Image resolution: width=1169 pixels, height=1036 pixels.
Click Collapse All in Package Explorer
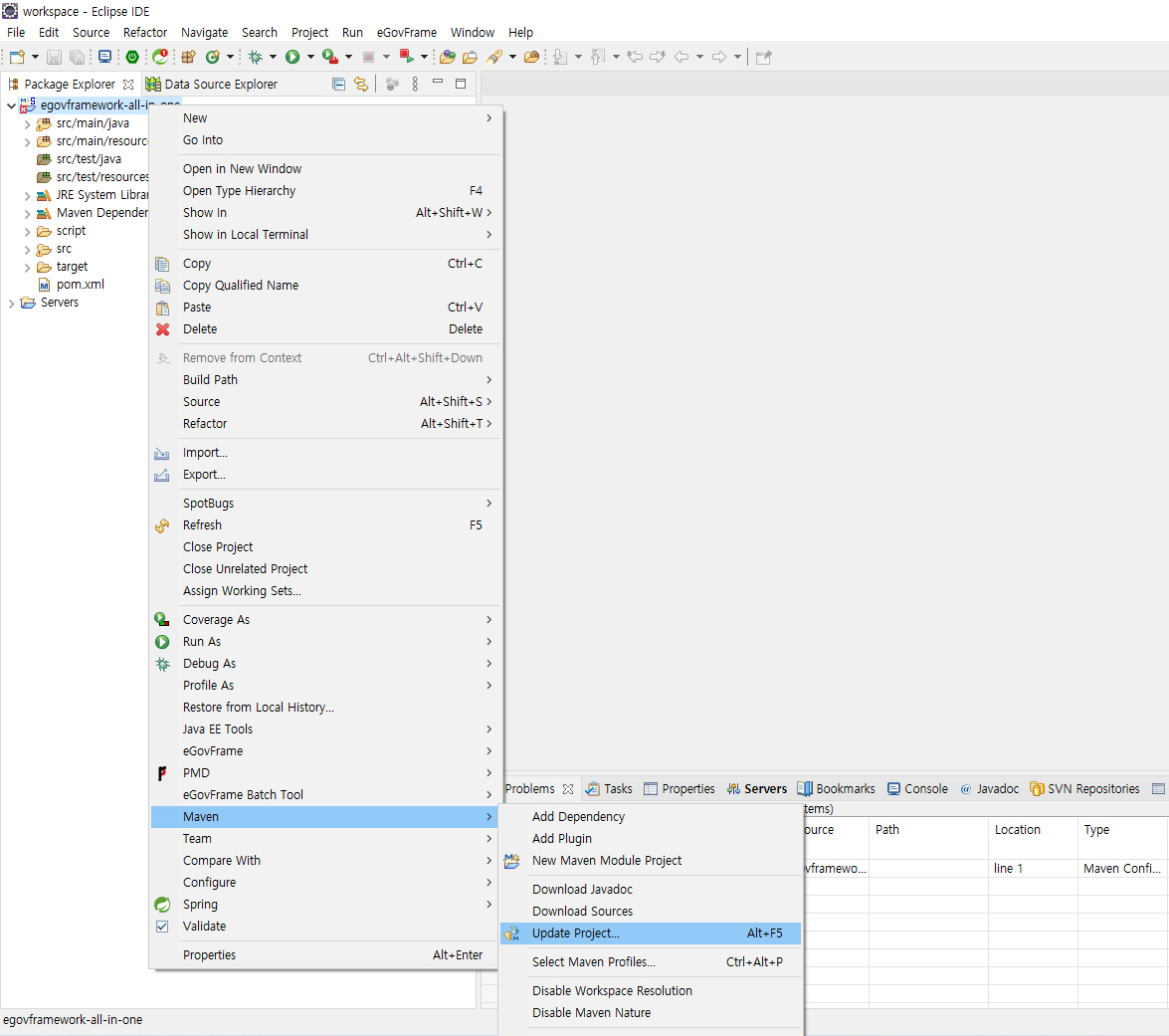tap(338, 85)
